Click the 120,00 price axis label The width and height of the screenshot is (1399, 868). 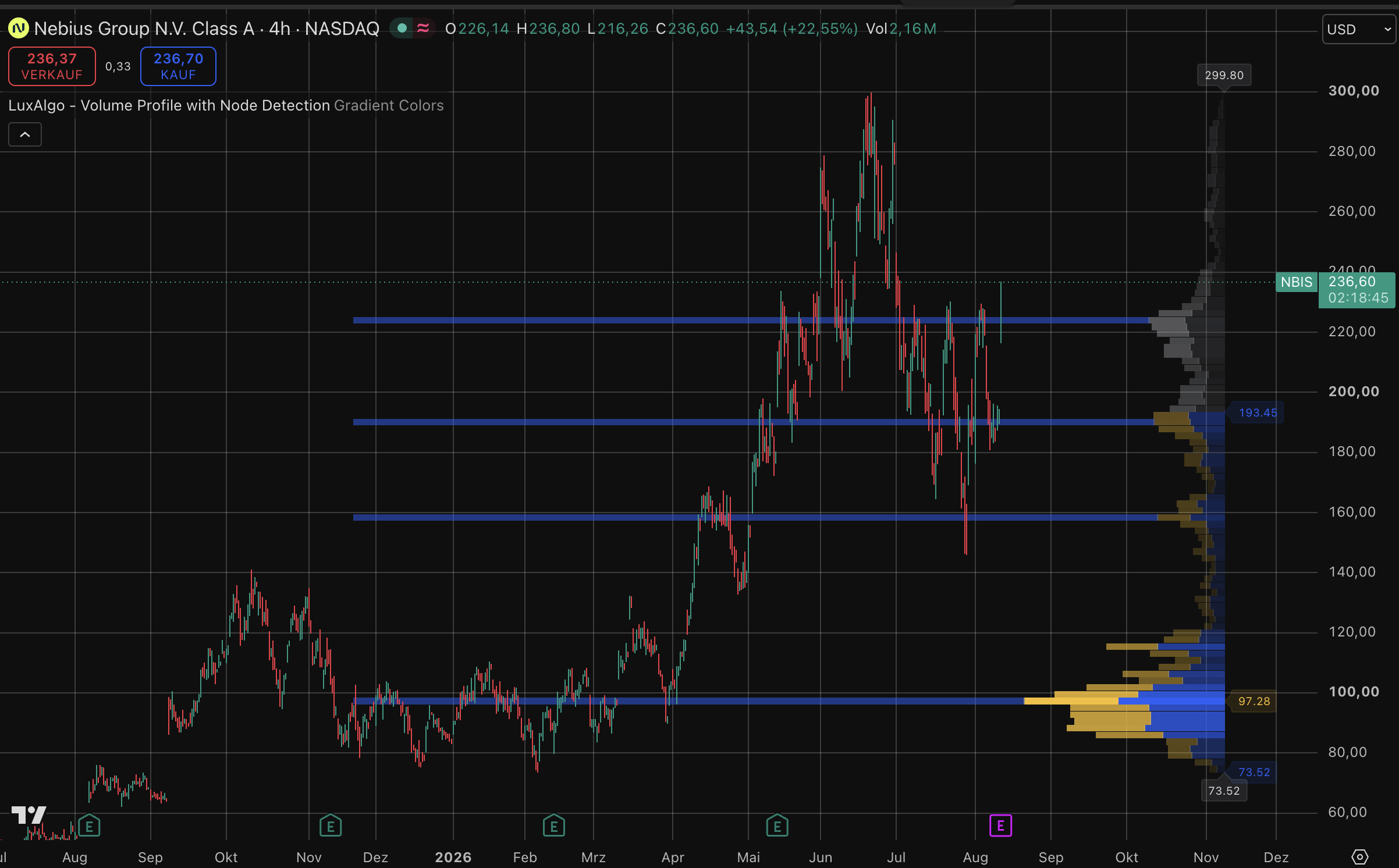[1352, 632]
